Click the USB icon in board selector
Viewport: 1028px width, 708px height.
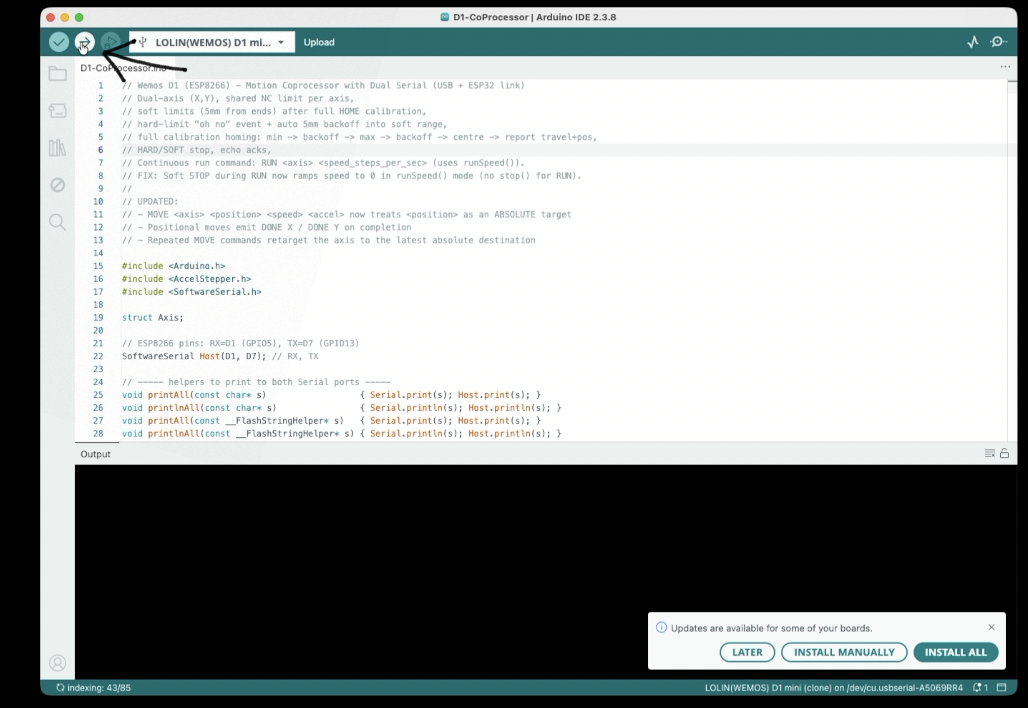tap(142, 42)
